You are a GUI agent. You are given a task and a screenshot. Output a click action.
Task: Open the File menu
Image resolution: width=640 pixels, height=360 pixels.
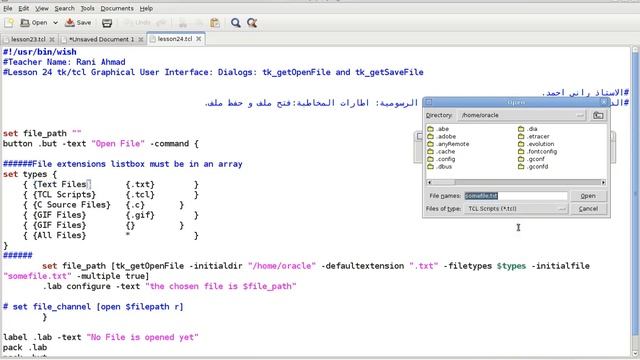[8, 8]
